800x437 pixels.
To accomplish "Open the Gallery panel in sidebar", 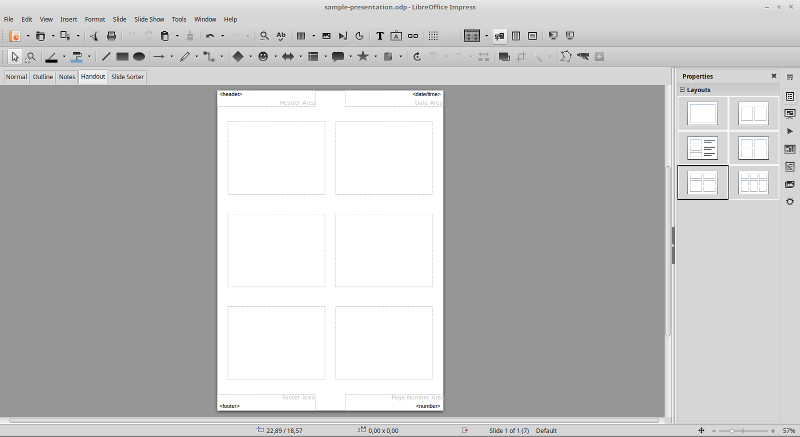I will tap(790, 184).
